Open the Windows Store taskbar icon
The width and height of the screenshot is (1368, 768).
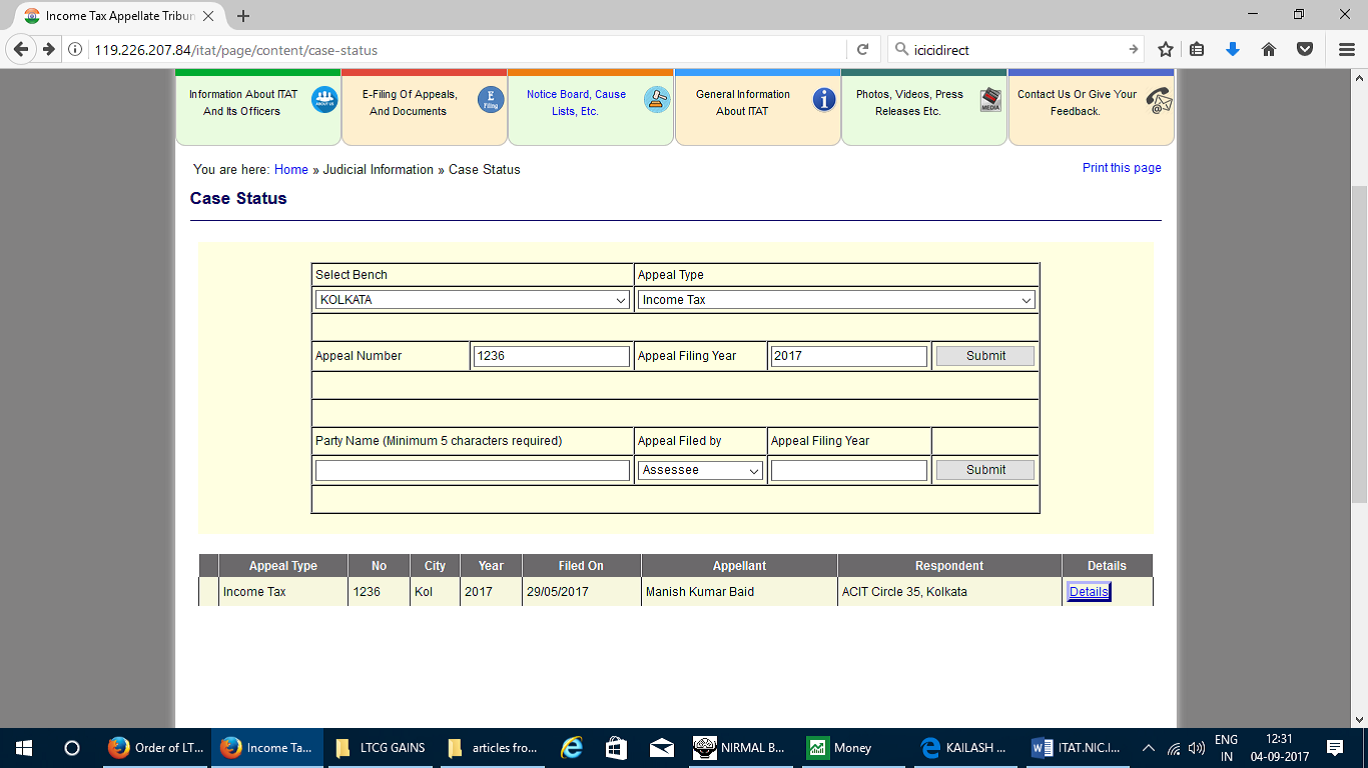(616, 748)
